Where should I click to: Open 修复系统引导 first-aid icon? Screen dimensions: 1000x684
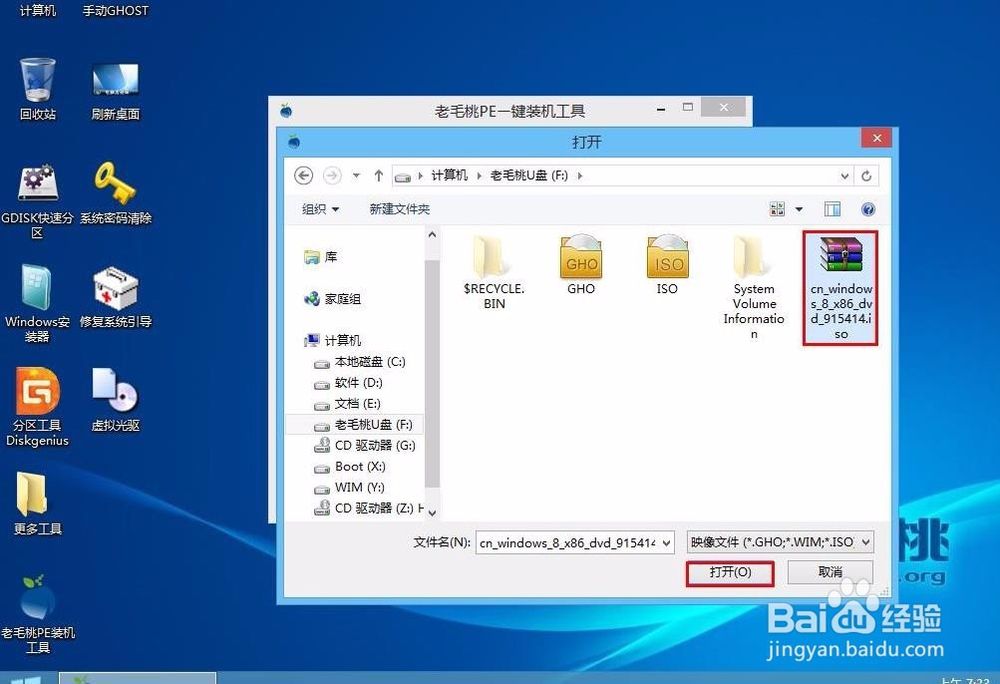click(115, 297)
